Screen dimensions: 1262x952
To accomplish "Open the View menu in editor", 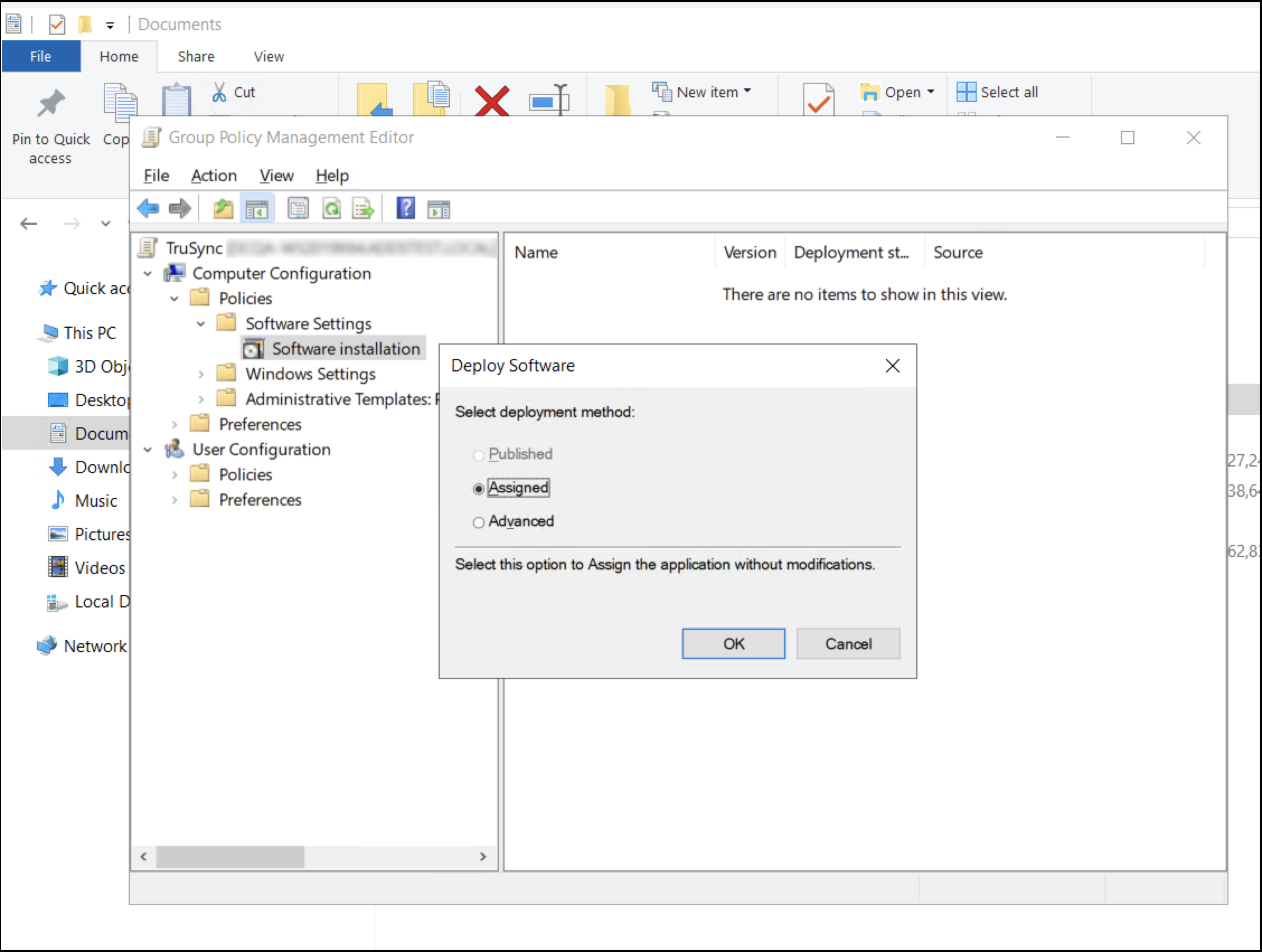I will tap(276, 176).
